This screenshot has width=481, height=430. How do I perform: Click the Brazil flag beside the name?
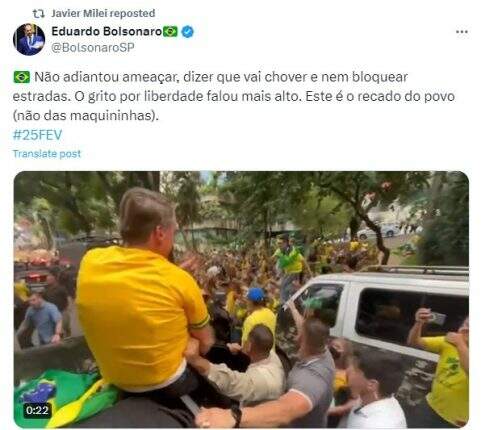(x=170, y=32)
